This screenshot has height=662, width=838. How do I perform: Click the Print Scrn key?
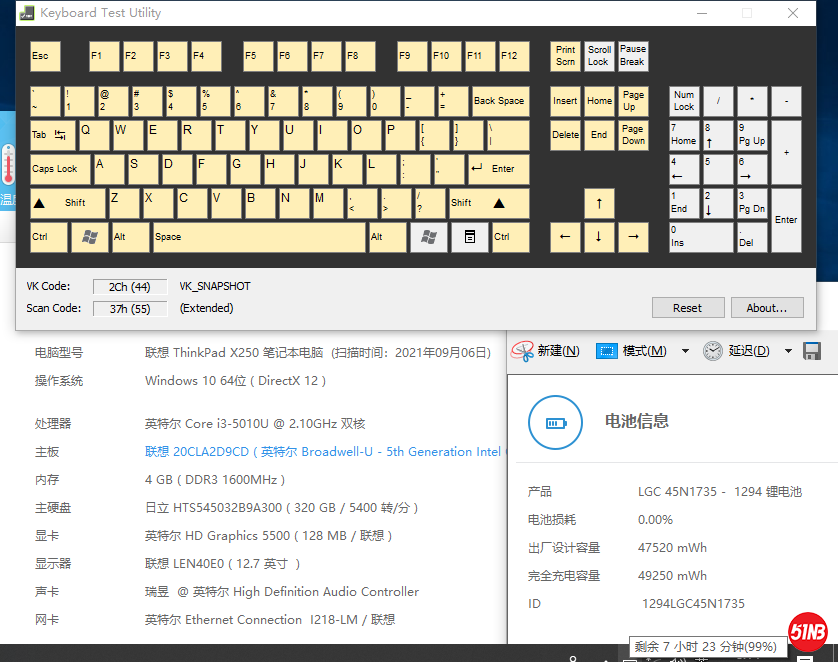pos(565,56)
